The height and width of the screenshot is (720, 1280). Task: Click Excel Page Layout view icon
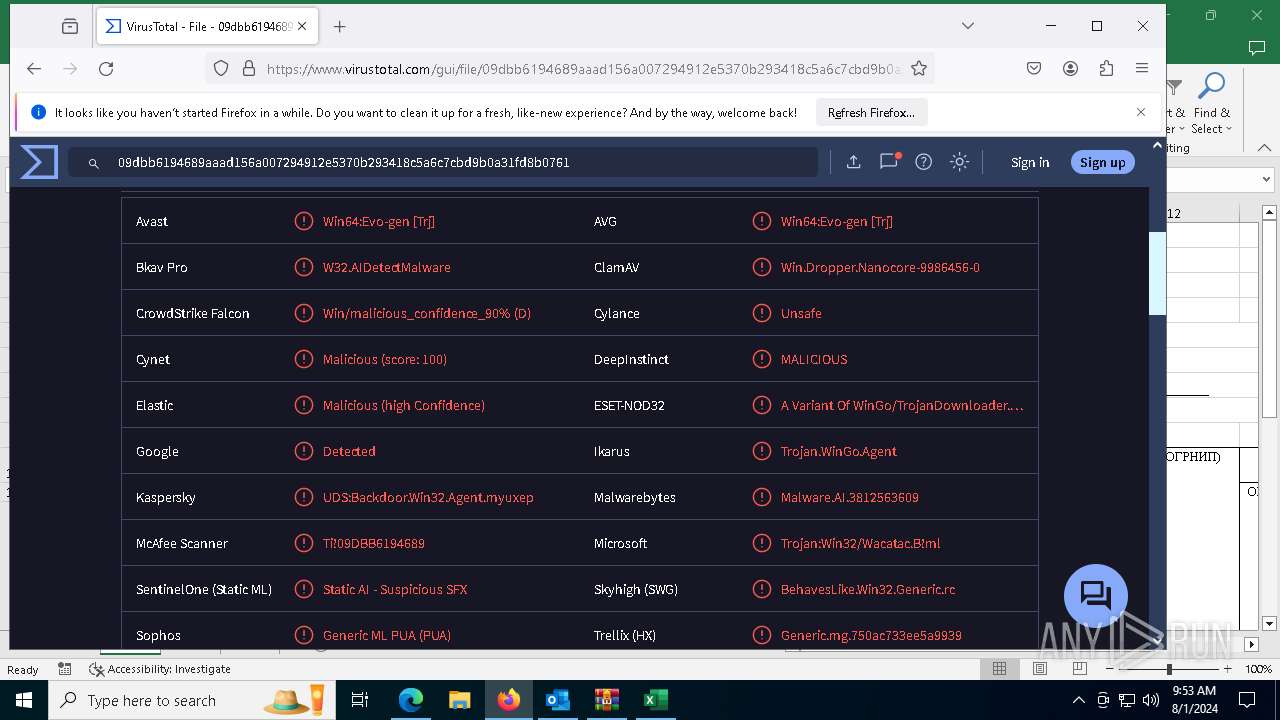pyautogui.click(x=1040, y=669)
